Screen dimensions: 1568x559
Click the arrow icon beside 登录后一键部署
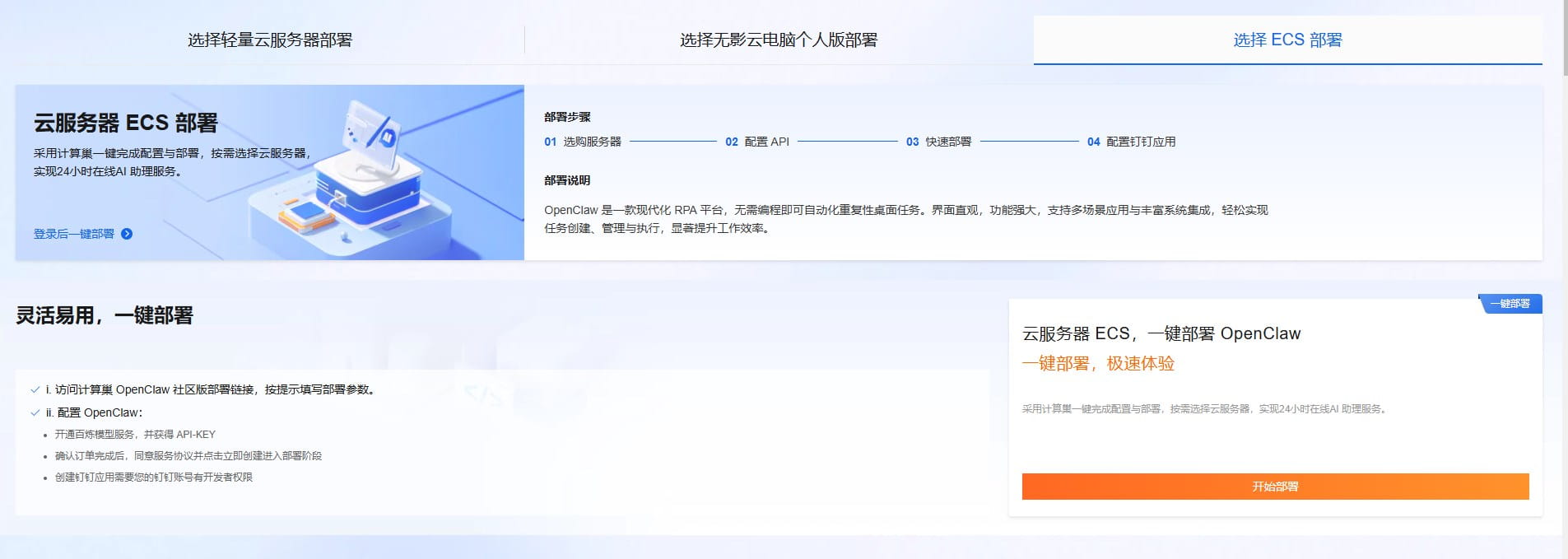[127, 234]
